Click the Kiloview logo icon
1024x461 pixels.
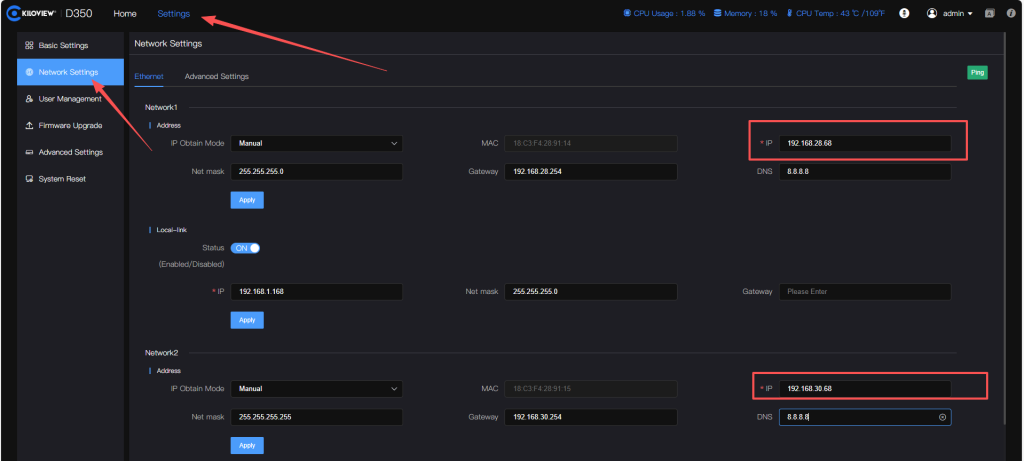[x=12, y=14]
